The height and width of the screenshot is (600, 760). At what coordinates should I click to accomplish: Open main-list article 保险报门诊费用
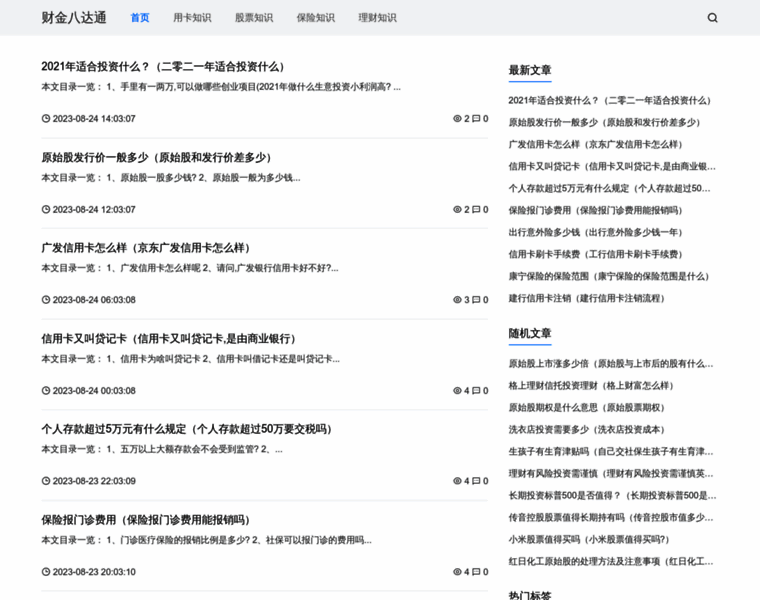coord(146,520)
